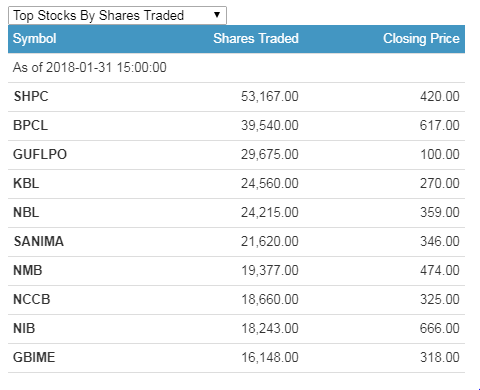
Task: Select the GBIME shares traded value 16,148.00
Action: (270, 358)
